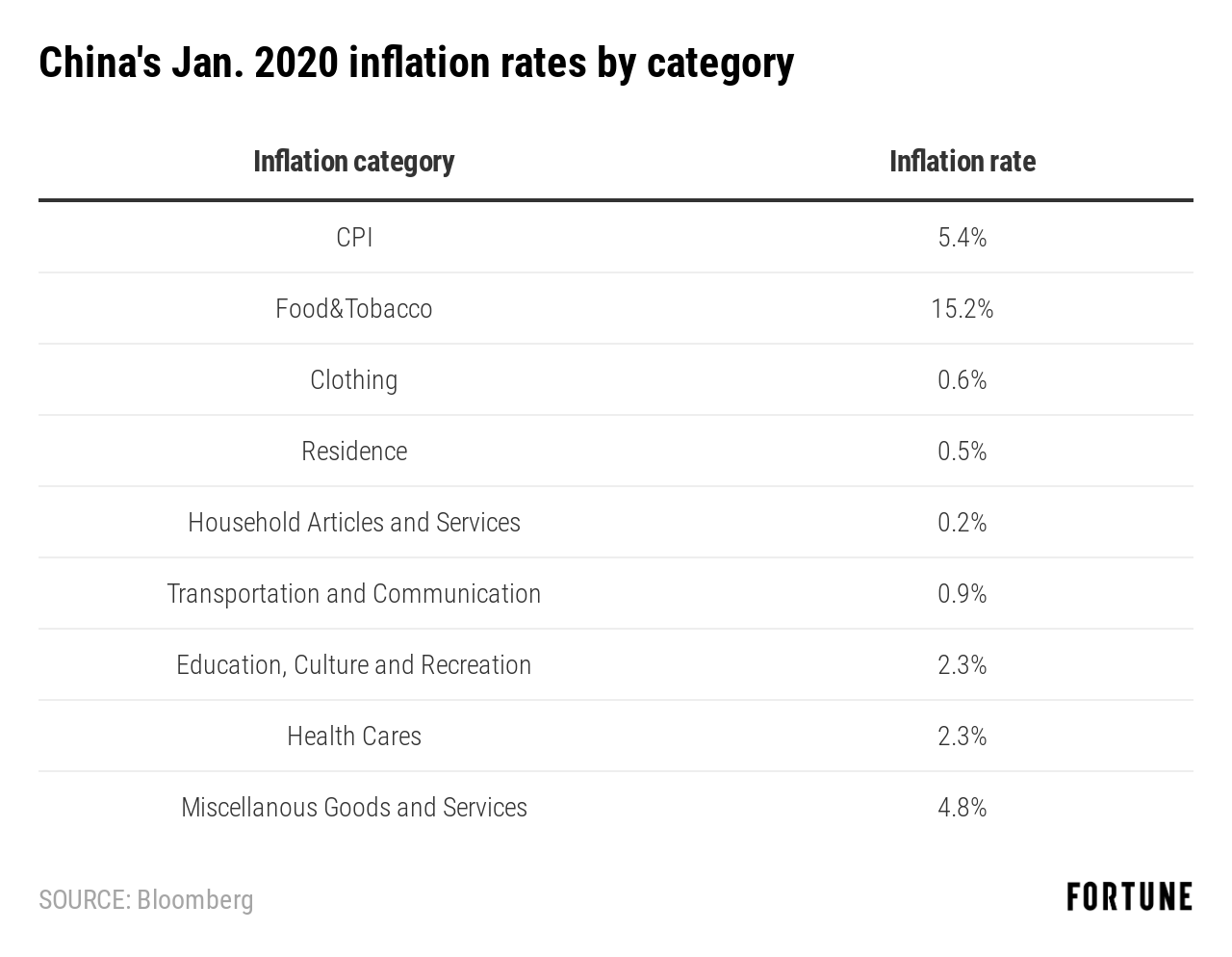This screenshot has width=1232, height=957.
Task: Click the 5.4% CPI rate value
Action: point(962,238)
